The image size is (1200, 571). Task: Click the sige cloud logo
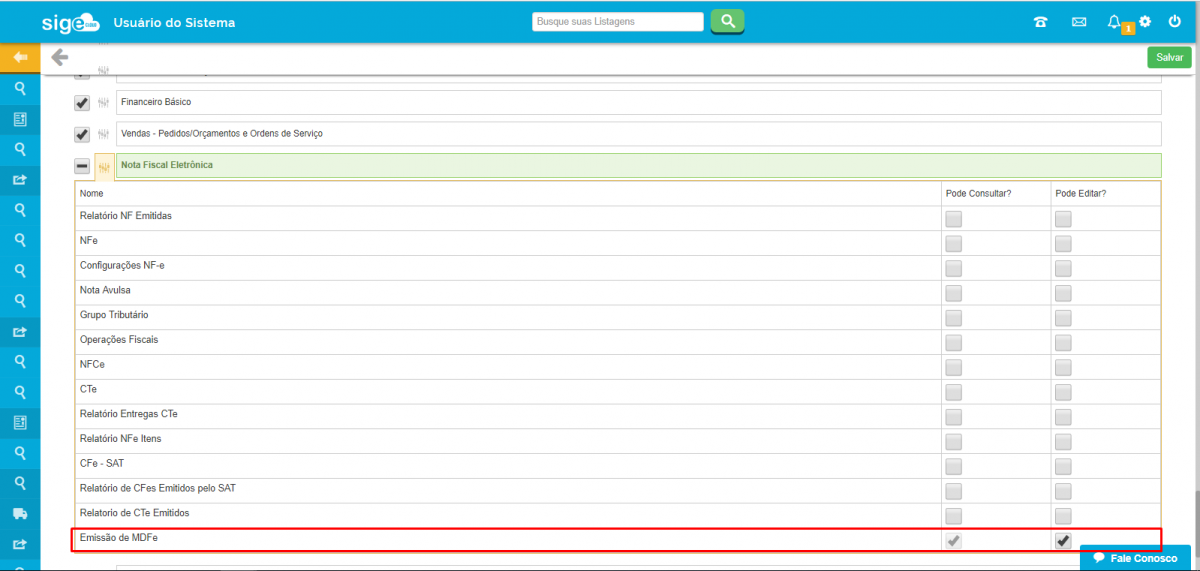(70, 22)
